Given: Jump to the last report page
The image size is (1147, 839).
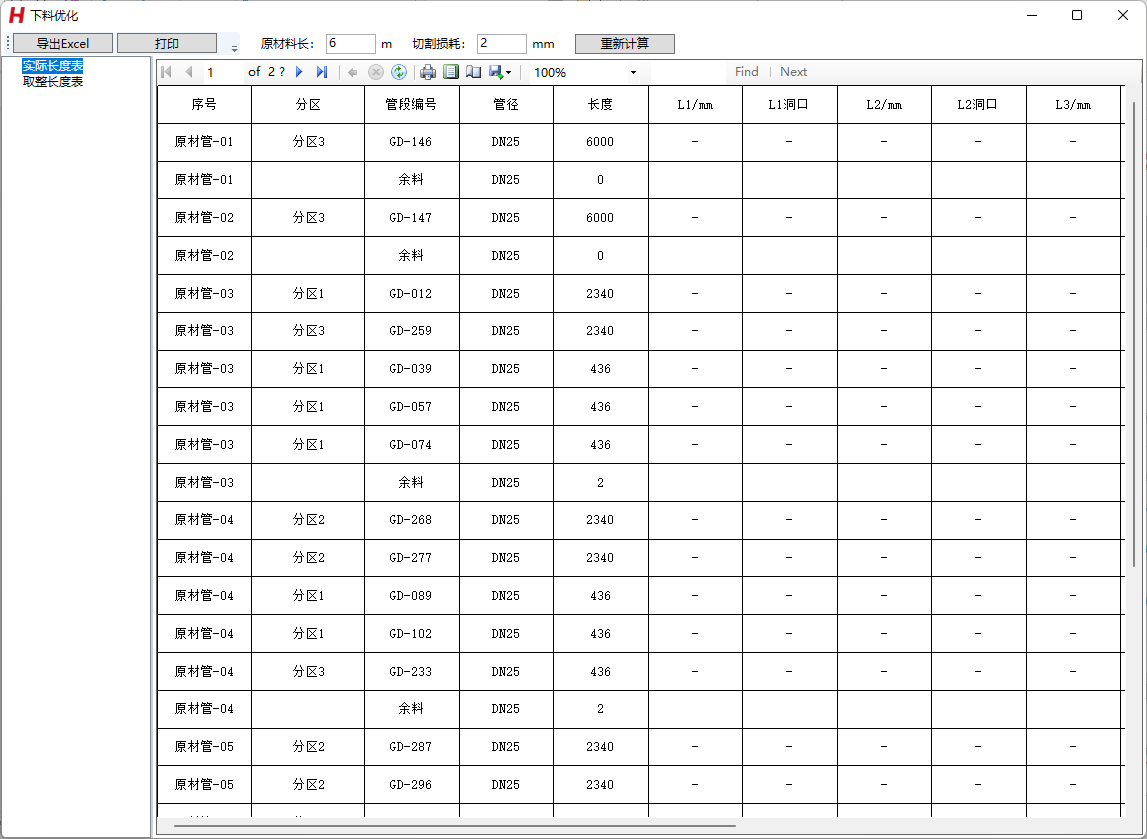Looking at the screenshot, I should point(321,72).
